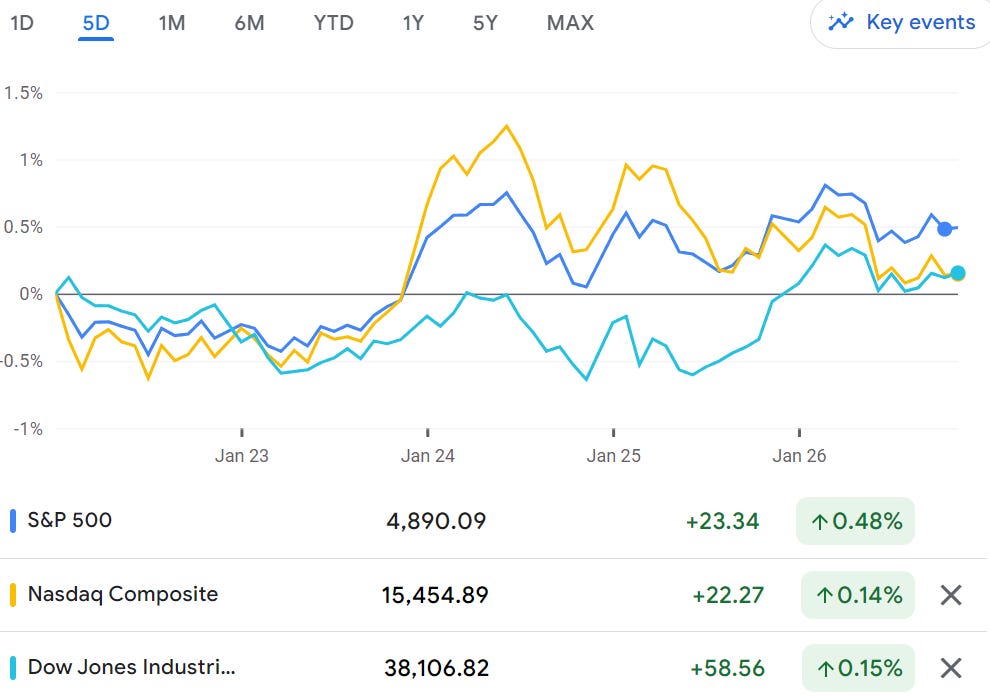This screenshot has width=990, height=700.
Task: Click the Nasdaq yellow color marker
Action: coord(13,595)
